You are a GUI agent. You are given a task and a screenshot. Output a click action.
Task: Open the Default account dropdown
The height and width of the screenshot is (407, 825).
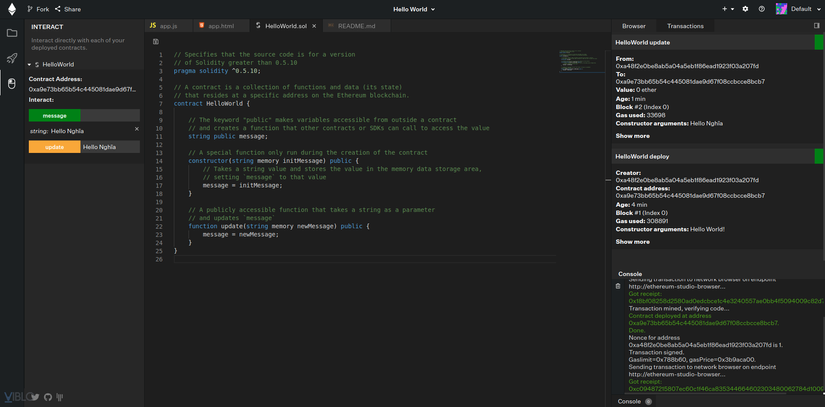[800, 9]
